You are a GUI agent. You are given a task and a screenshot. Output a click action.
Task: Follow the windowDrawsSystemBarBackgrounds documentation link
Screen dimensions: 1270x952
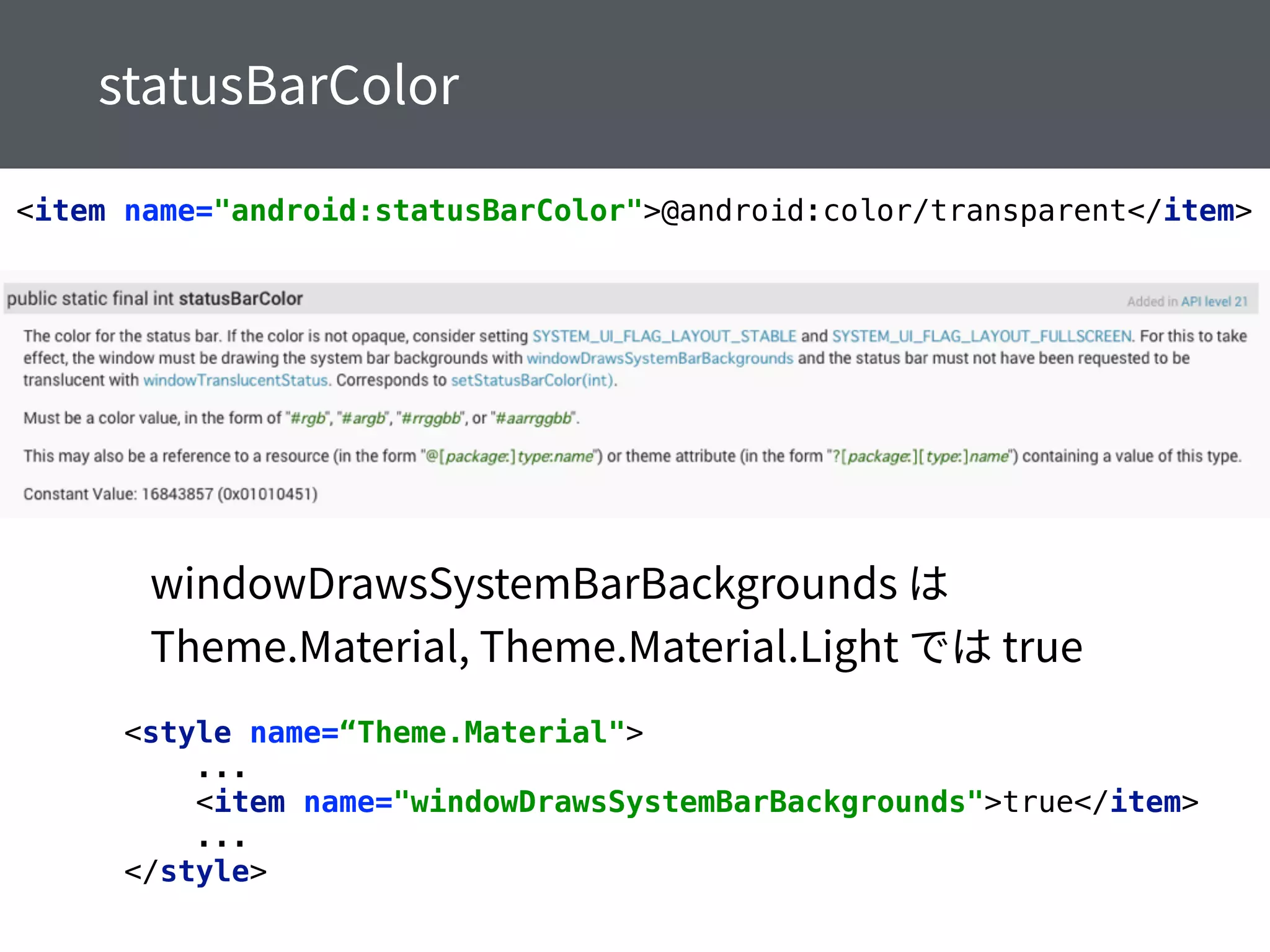(660, 358)
